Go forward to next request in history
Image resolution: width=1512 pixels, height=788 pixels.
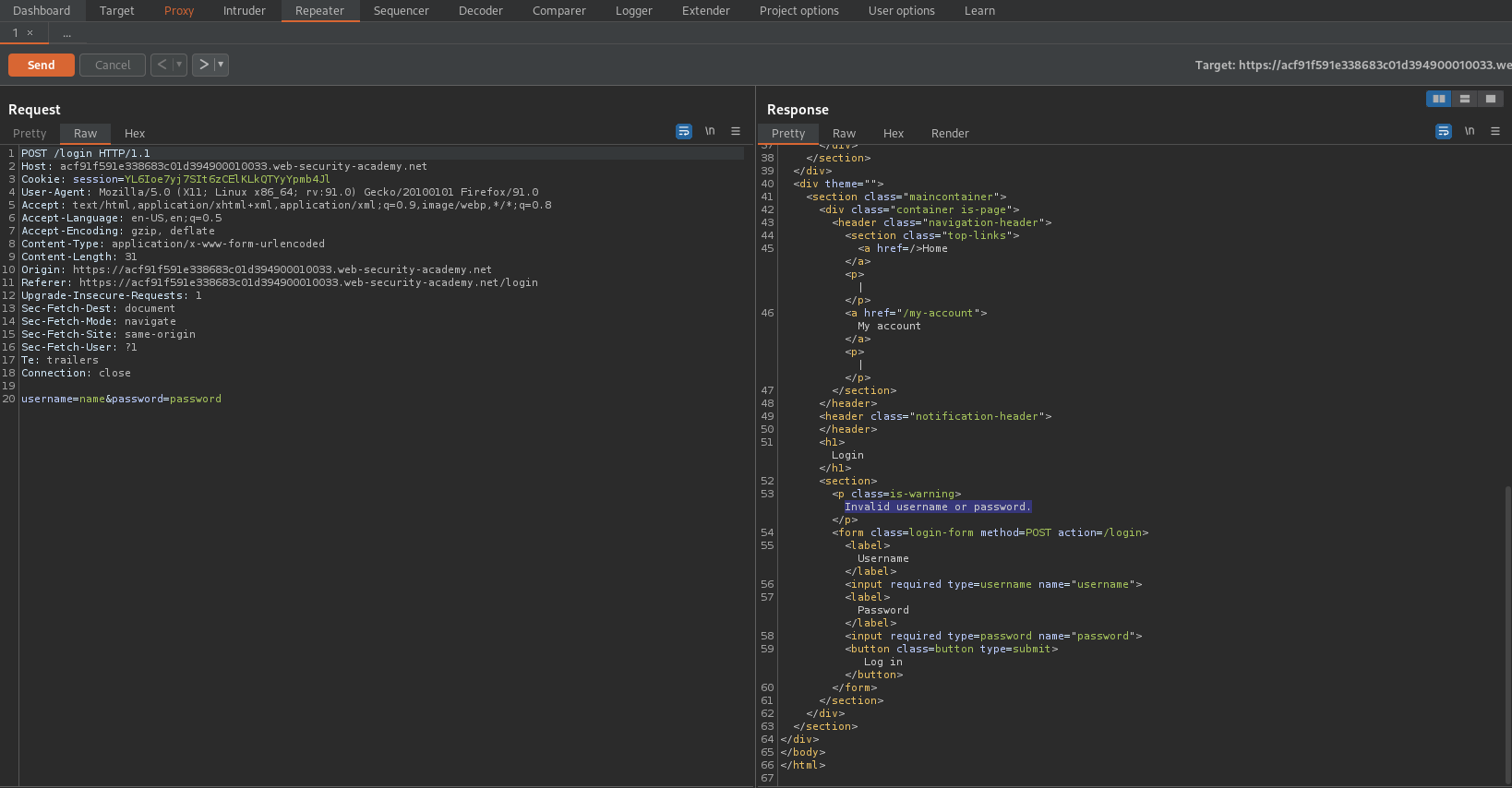click(x=204, y=65)
